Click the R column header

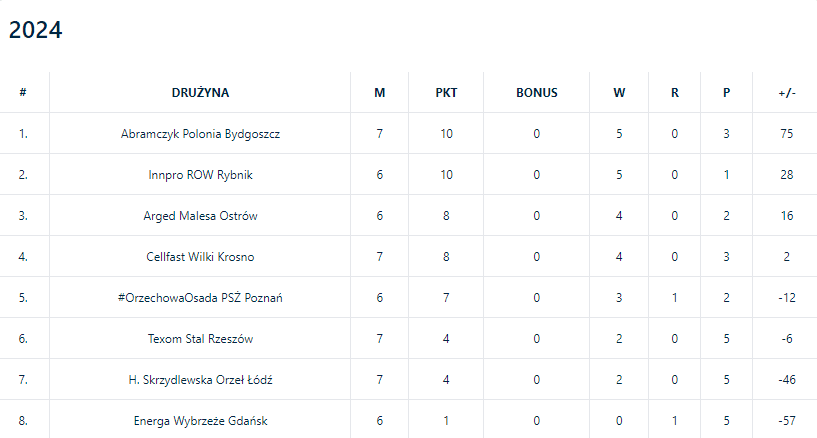click(x=675, y=93)
